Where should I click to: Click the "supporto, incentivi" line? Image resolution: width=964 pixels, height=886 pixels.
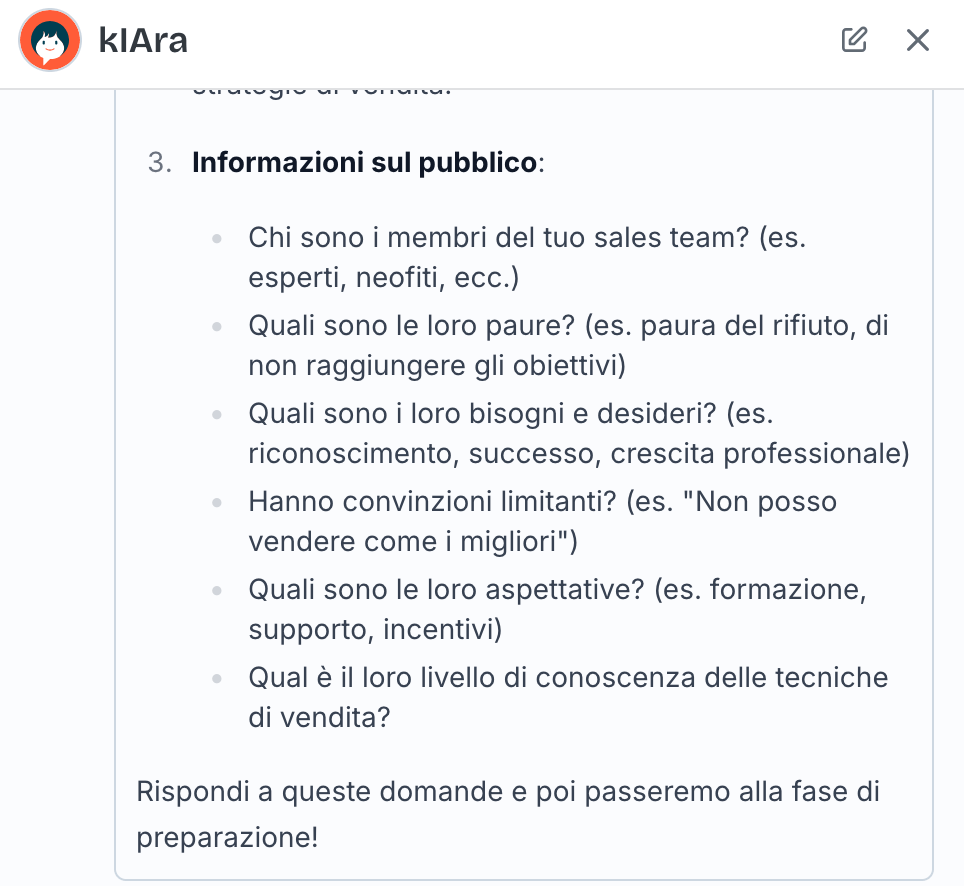pyautogui.click(x=375, y=629)
